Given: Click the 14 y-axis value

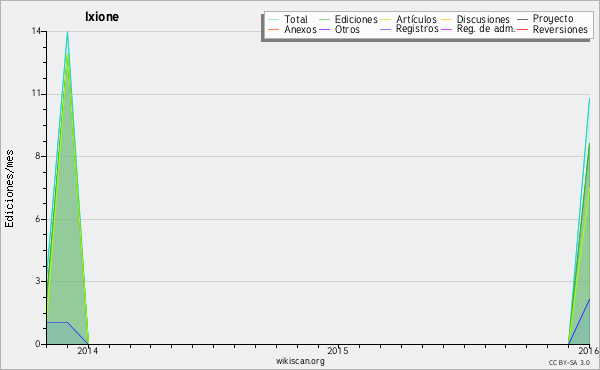Looking at the screenshot, I should pos(36,31).
